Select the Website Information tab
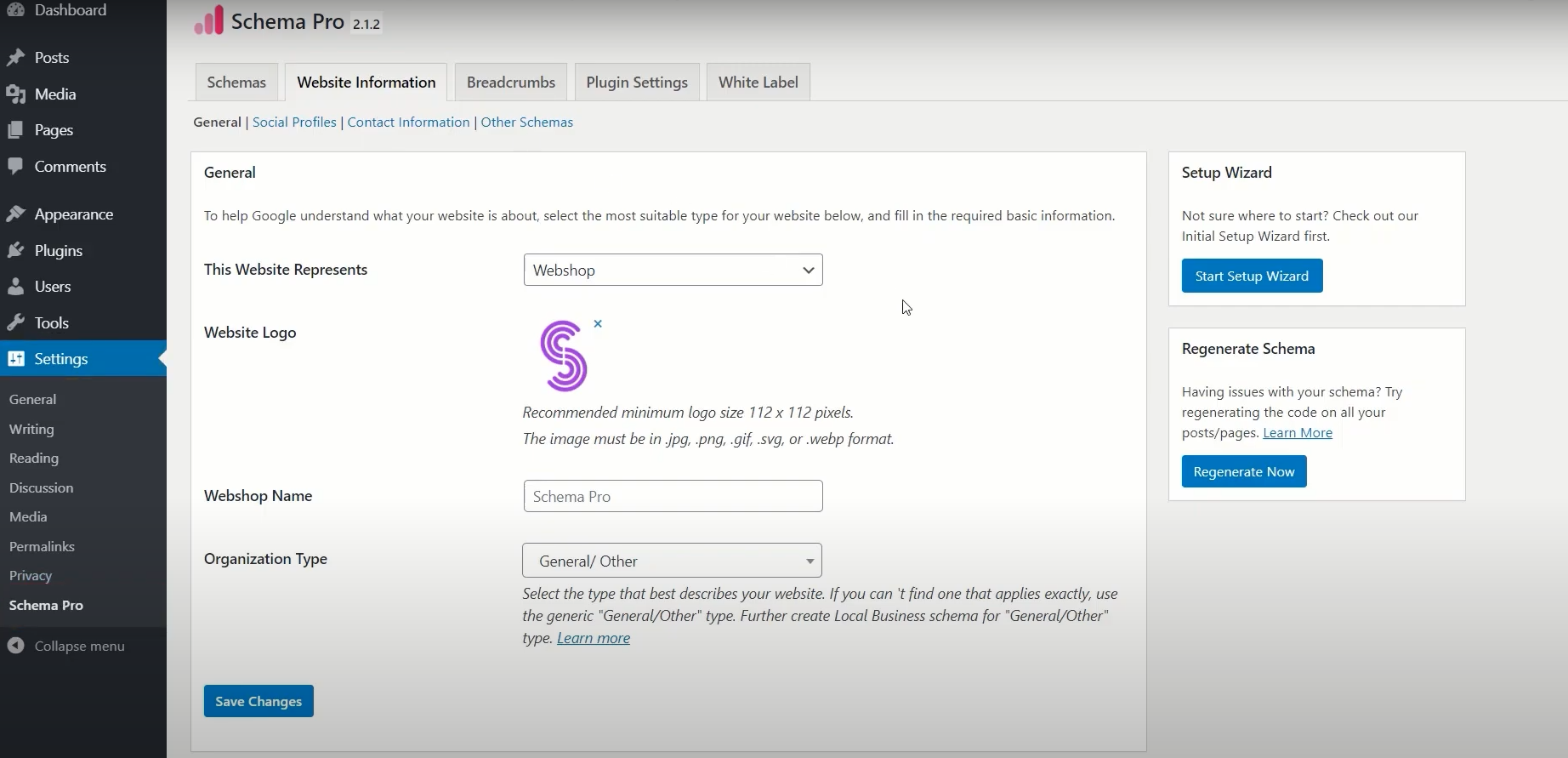1568x758 pixels. click(366, 83)
